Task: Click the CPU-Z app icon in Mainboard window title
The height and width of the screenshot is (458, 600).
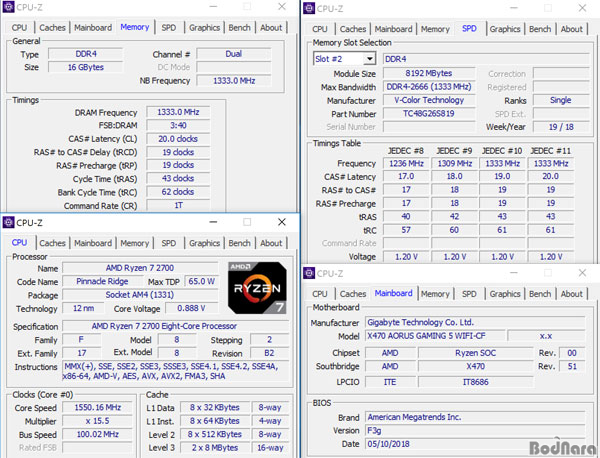Action: pyautogui.click(x=309, y=273)
